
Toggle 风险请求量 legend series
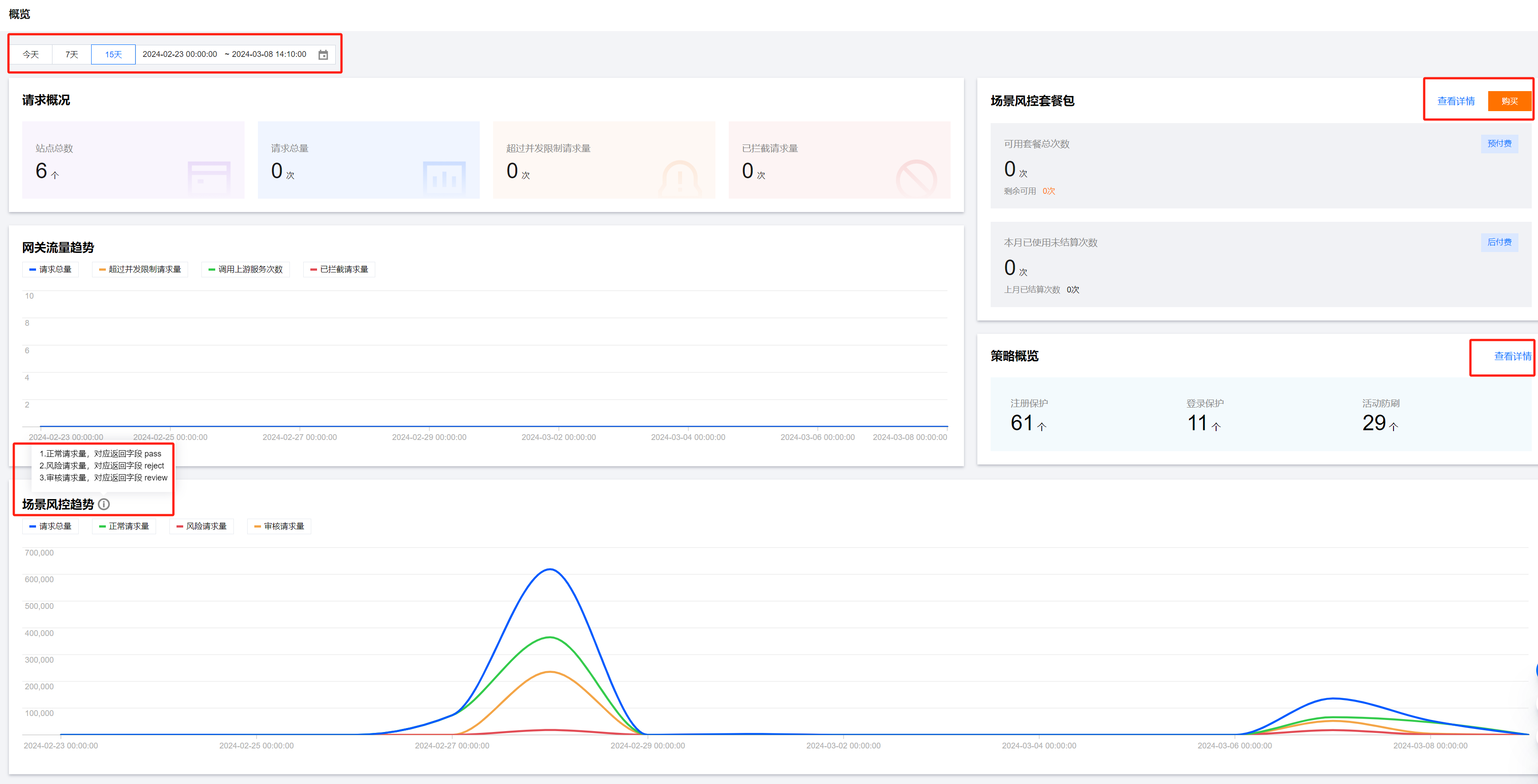pos(201,526)
